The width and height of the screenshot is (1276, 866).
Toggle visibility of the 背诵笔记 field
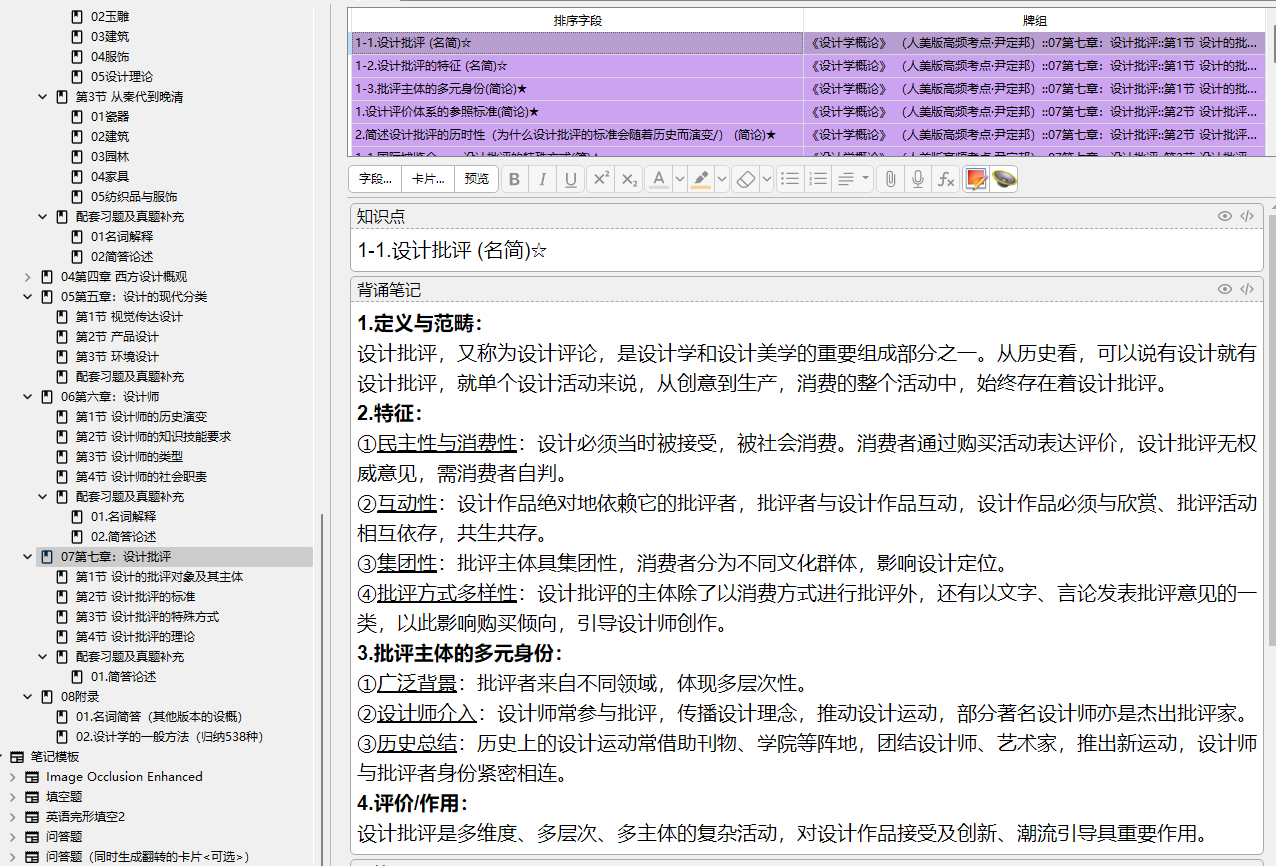1225,289
